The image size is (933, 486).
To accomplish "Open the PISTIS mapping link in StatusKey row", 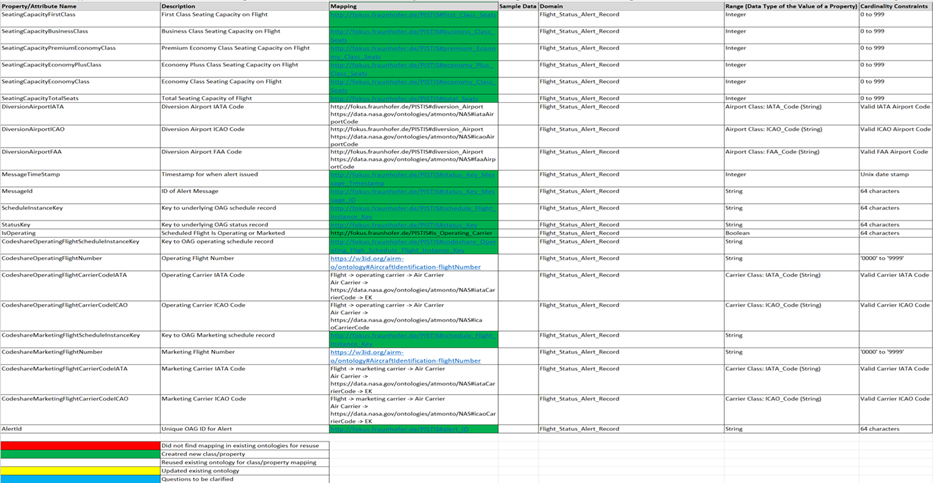I will click(403, 225).
